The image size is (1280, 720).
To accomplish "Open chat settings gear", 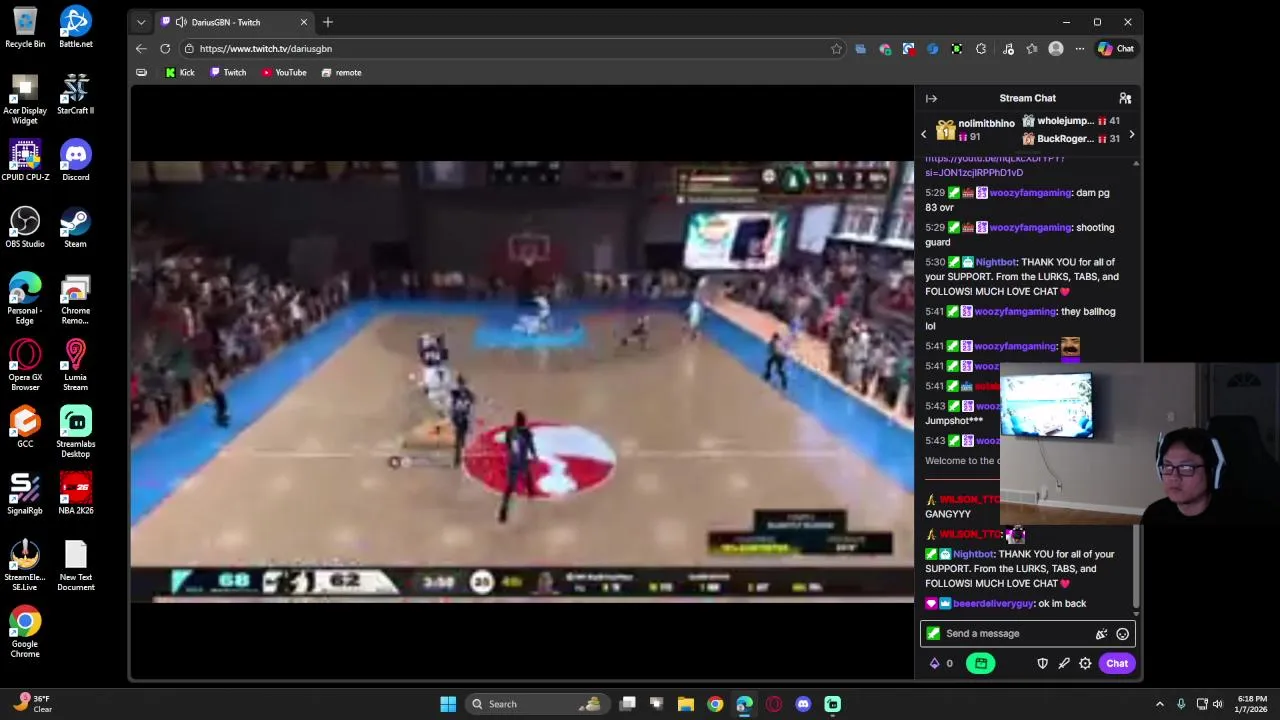I will 1085,663.
